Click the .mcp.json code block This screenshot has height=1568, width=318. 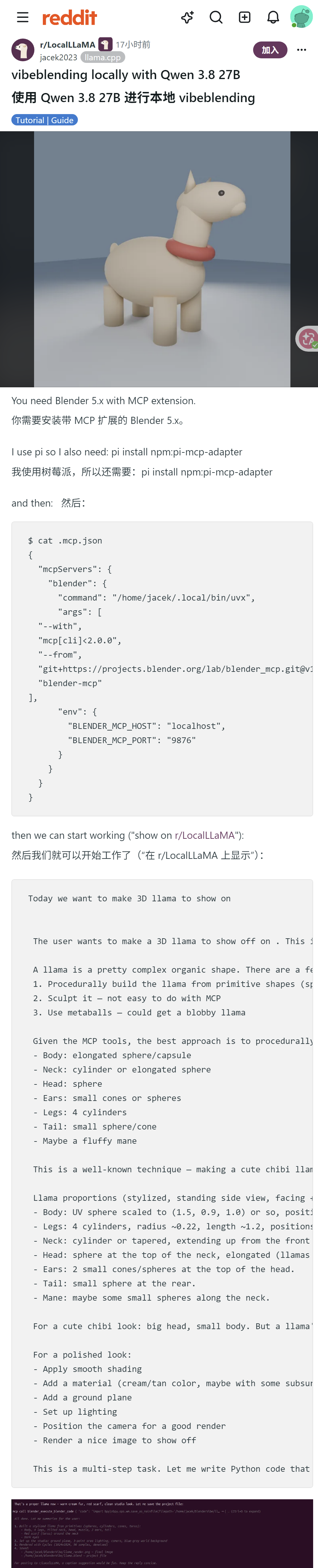tap(162, 668)
